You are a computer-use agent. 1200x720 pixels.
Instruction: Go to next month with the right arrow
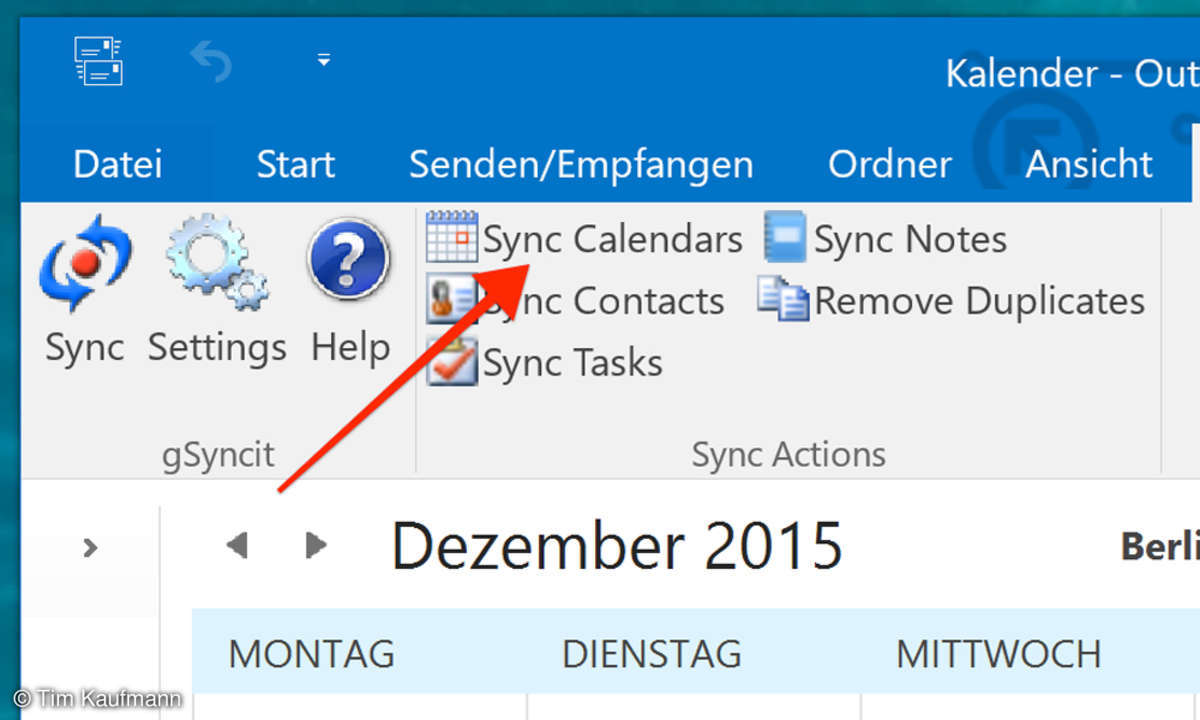(x=316, y=545)
